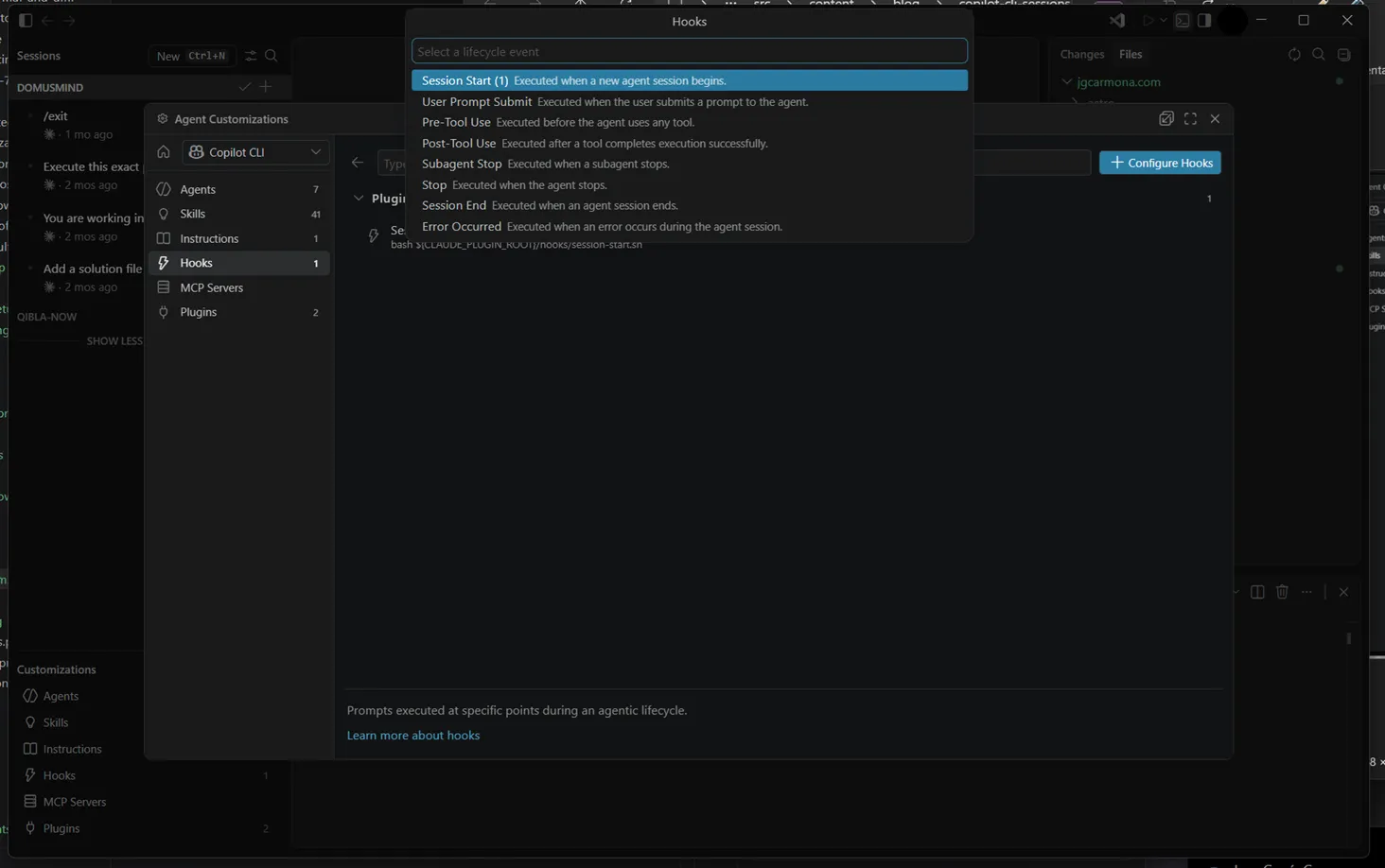
Task: Open Hooks under sidebar Customizations
Action: (148, 775)
